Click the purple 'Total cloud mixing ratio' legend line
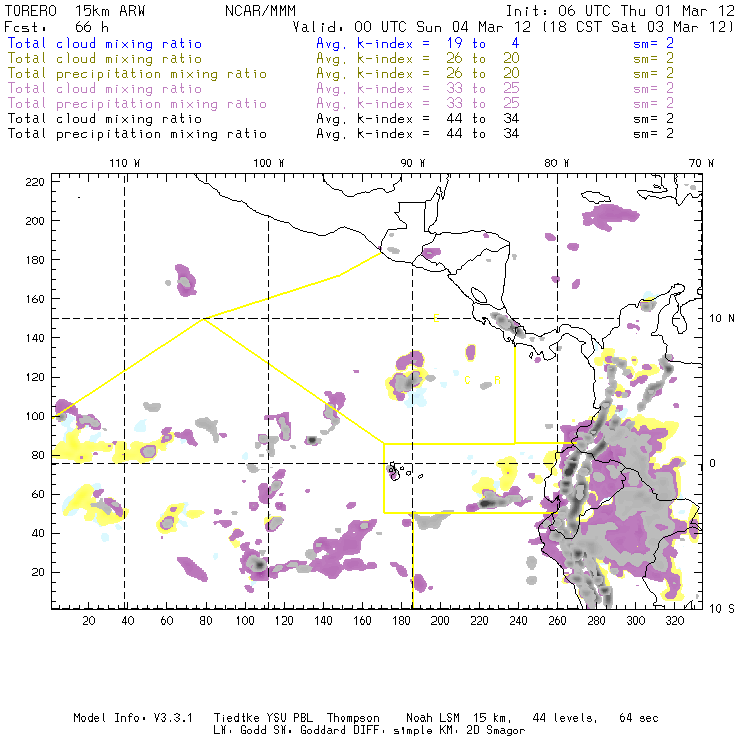 (x=105, y=89)
